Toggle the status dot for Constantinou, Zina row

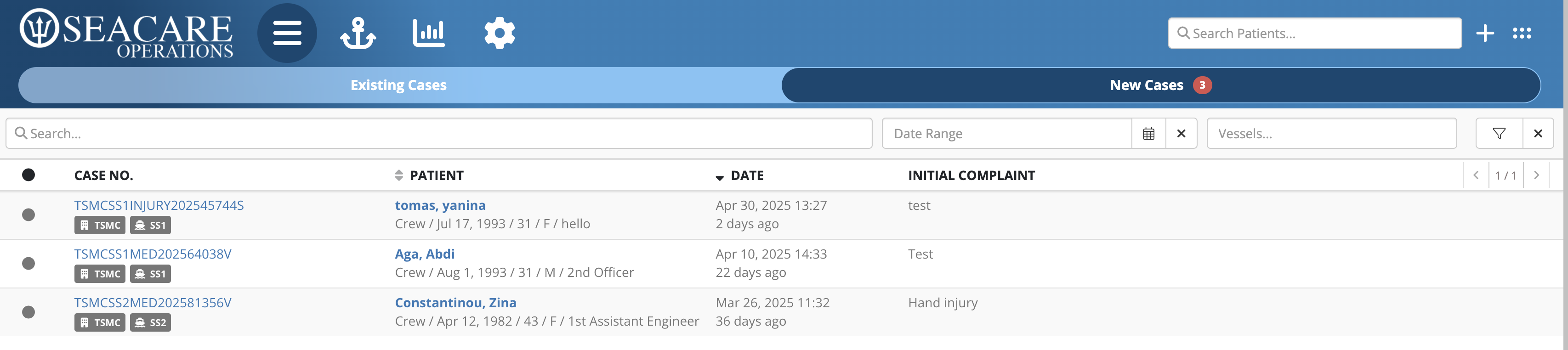point(28,312)
